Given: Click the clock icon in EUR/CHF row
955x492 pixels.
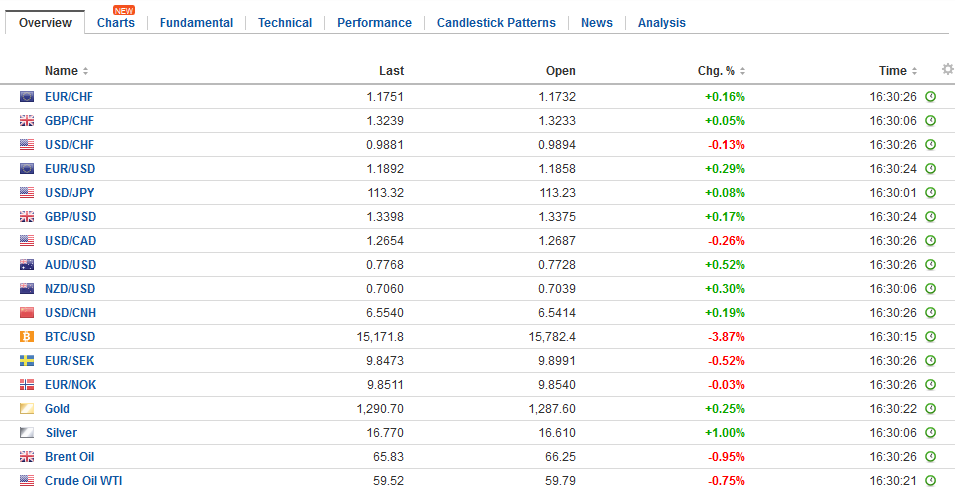Looking at the screenshot, I should coord(930,97).
